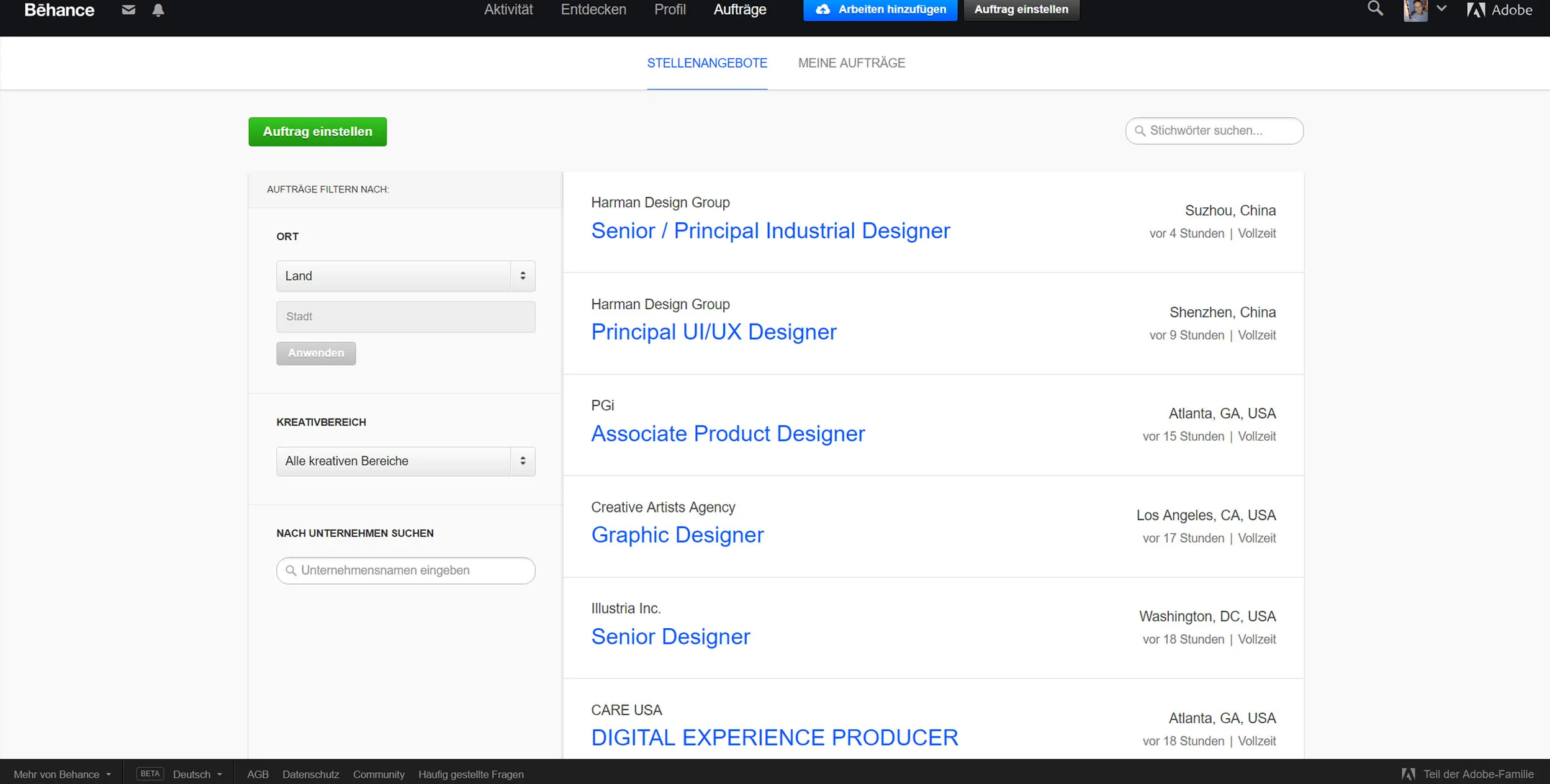Image resolution: width=1550 pixels, height=784 pixels.
Task: Open the Alle kreativen Bereiche dropdown
Action: 405,461
